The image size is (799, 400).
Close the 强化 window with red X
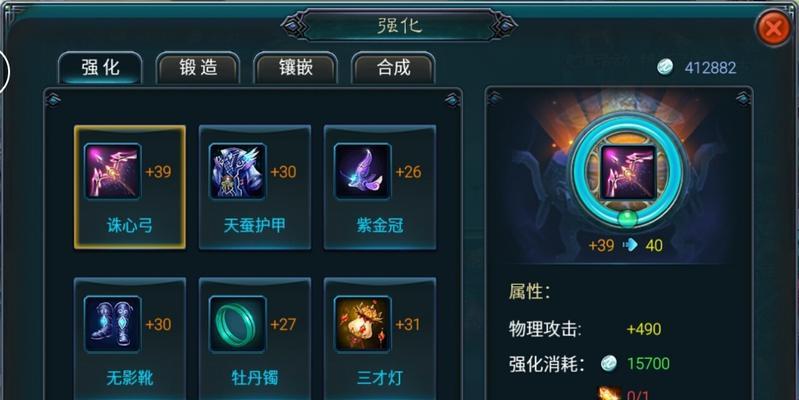click(x=774, y=28)
